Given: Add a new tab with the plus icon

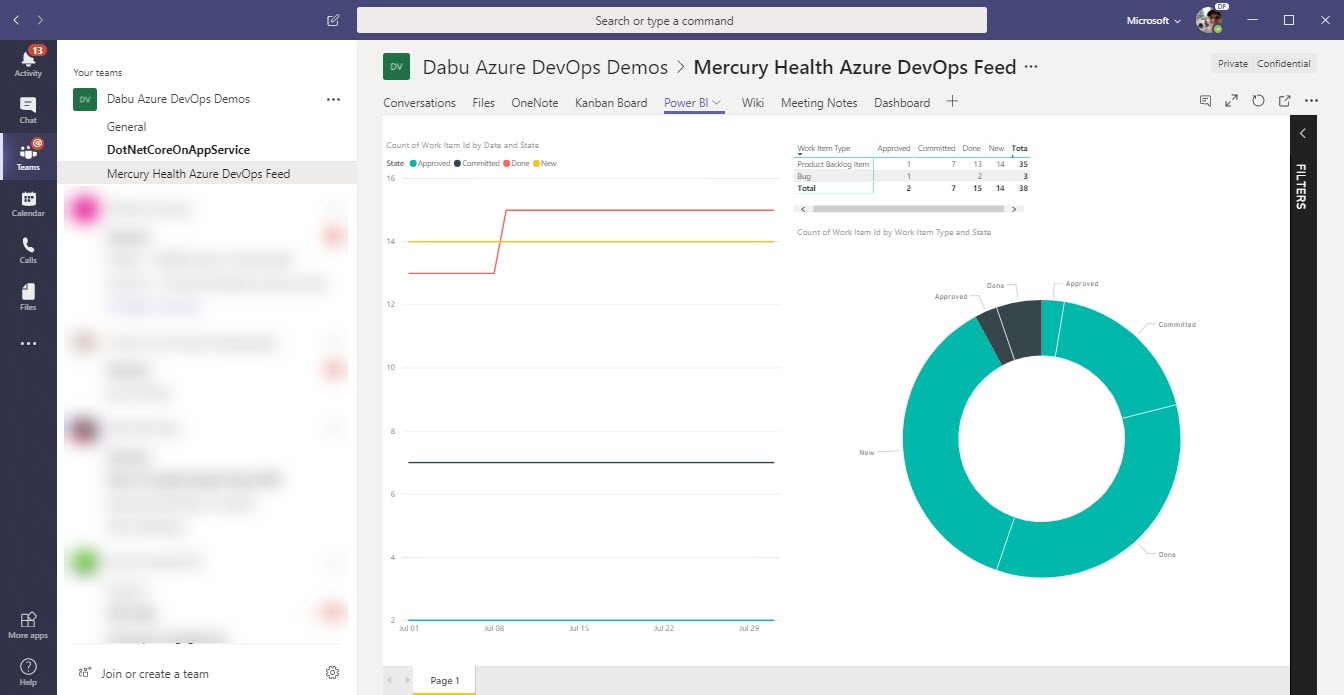Looking at the screenshot, I should pyautogui.click(x=952, y=101).
